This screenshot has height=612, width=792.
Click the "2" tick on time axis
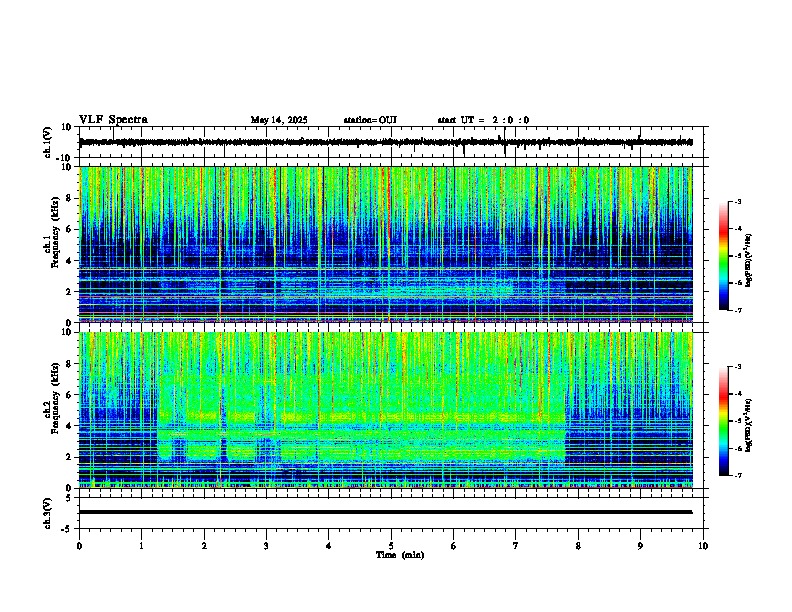tap(204, 546)
